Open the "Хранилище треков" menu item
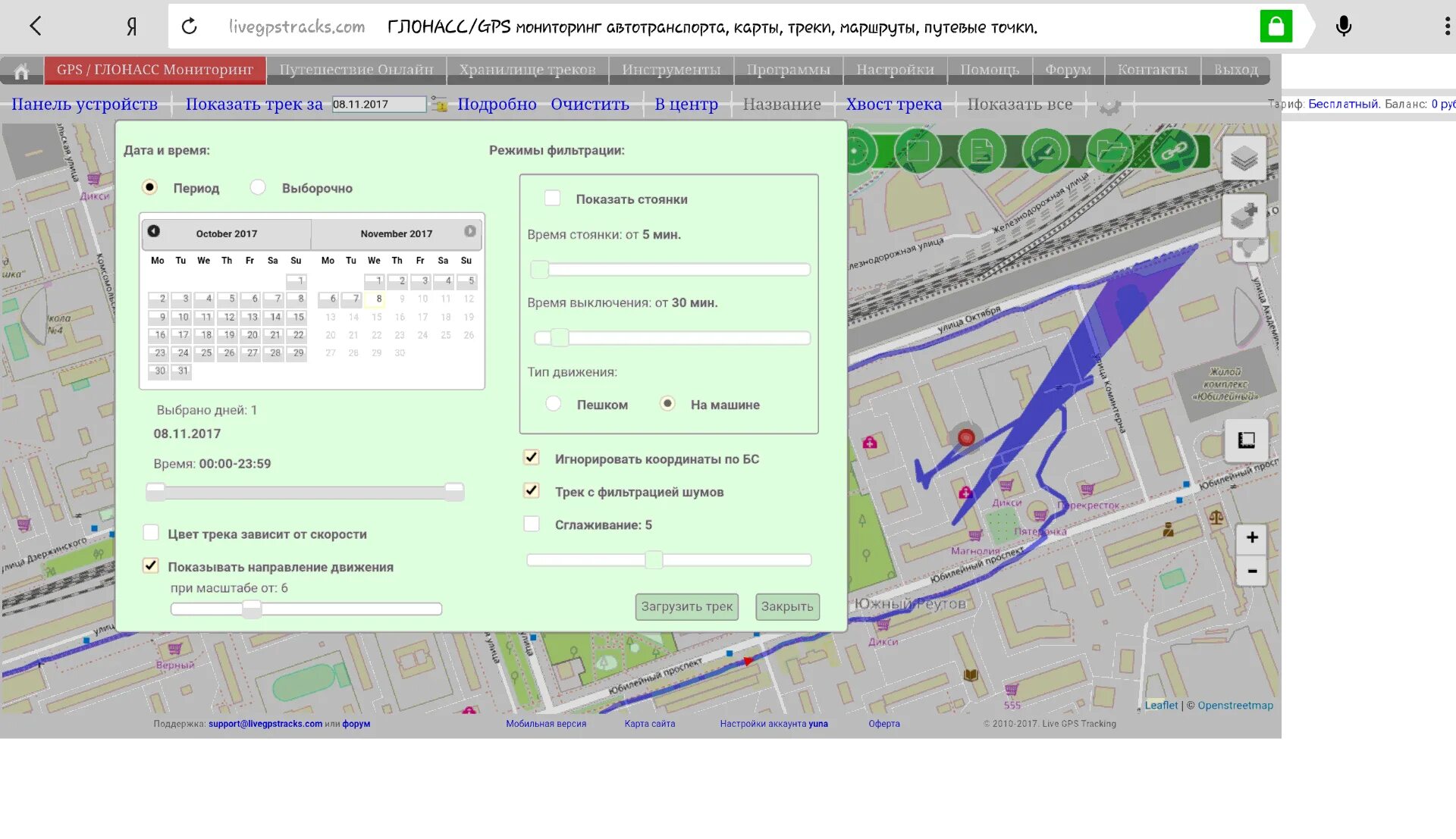The width and height of the screenshot is (1456, 839). [x=527, y=70]
